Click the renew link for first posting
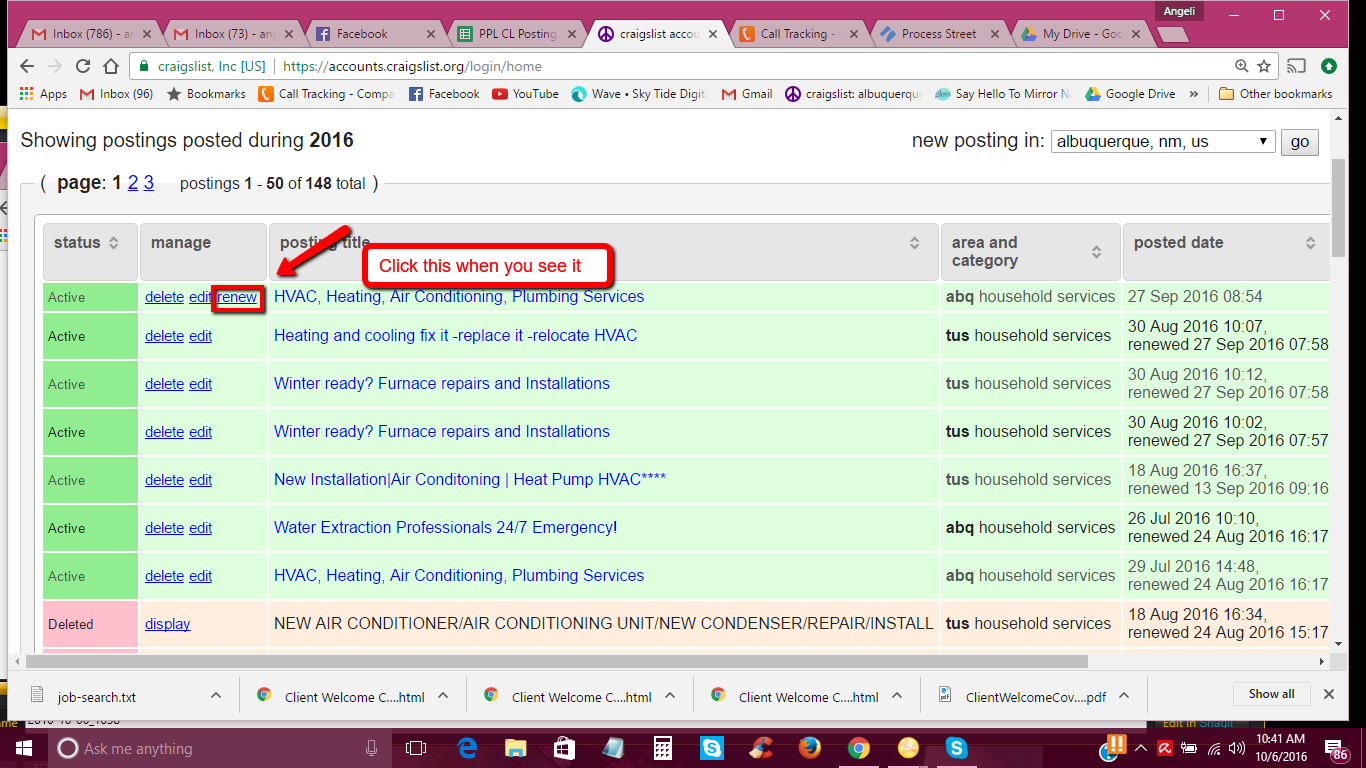This screenshot has height=768, width=1366. [x=238, y=297]
